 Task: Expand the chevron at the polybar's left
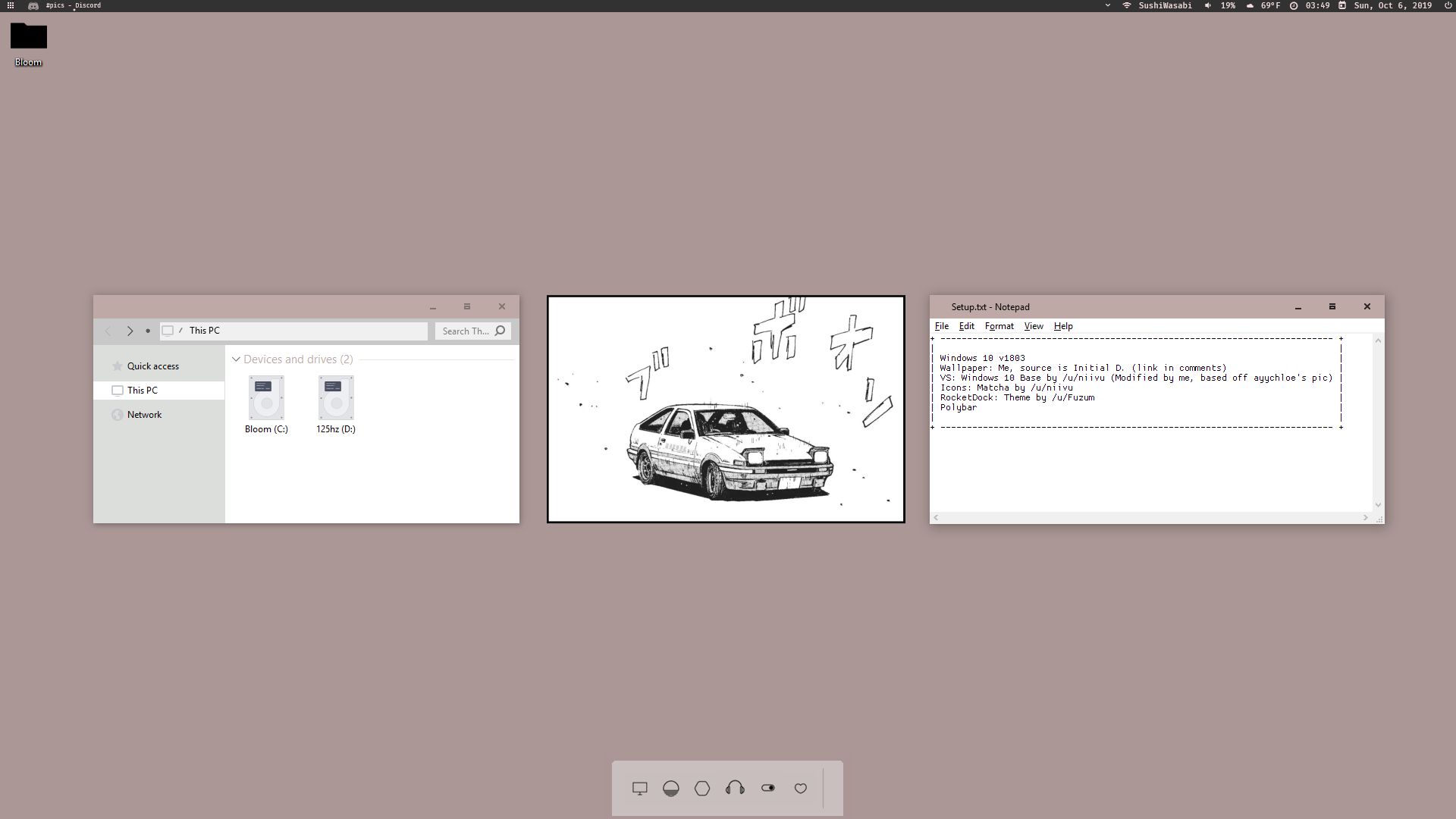(1107, 5)
